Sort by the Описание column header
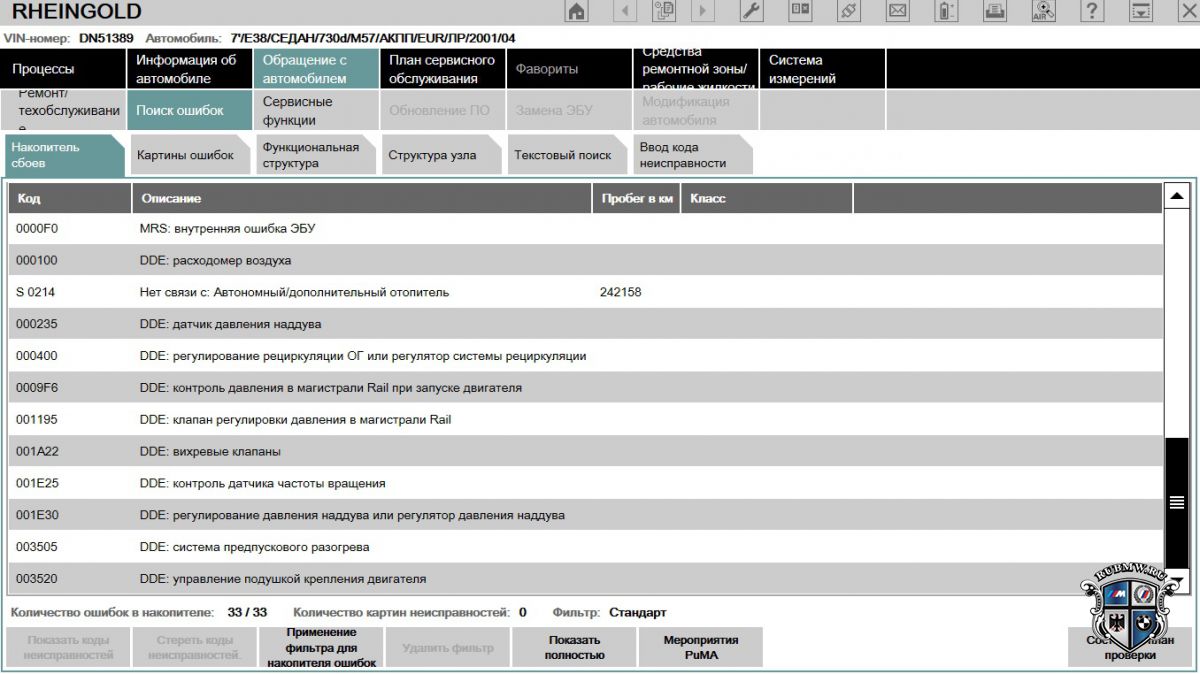The height and width of the screenshot is (674, 1200). pos(362,198)
